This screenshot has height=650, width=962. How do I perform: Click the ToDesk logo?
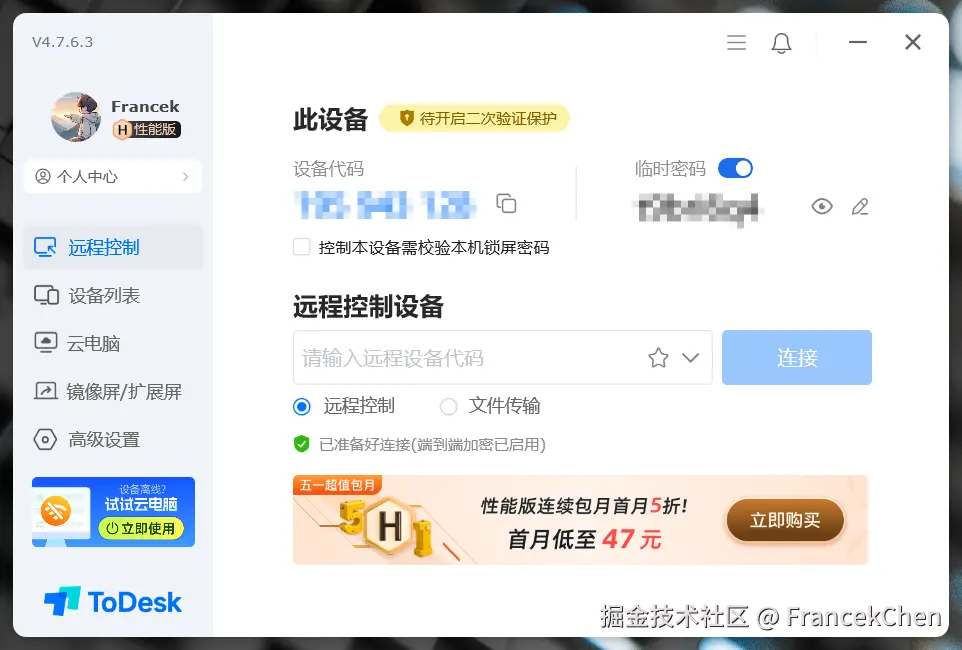tap(113, 602)
